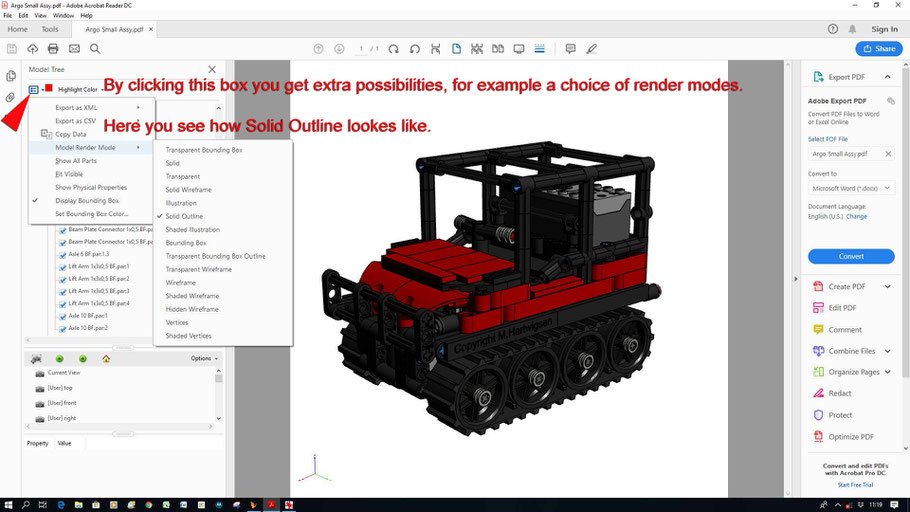Click the page number input field
The height and width of the screenshot is (512, 910).
coord(361,49)
